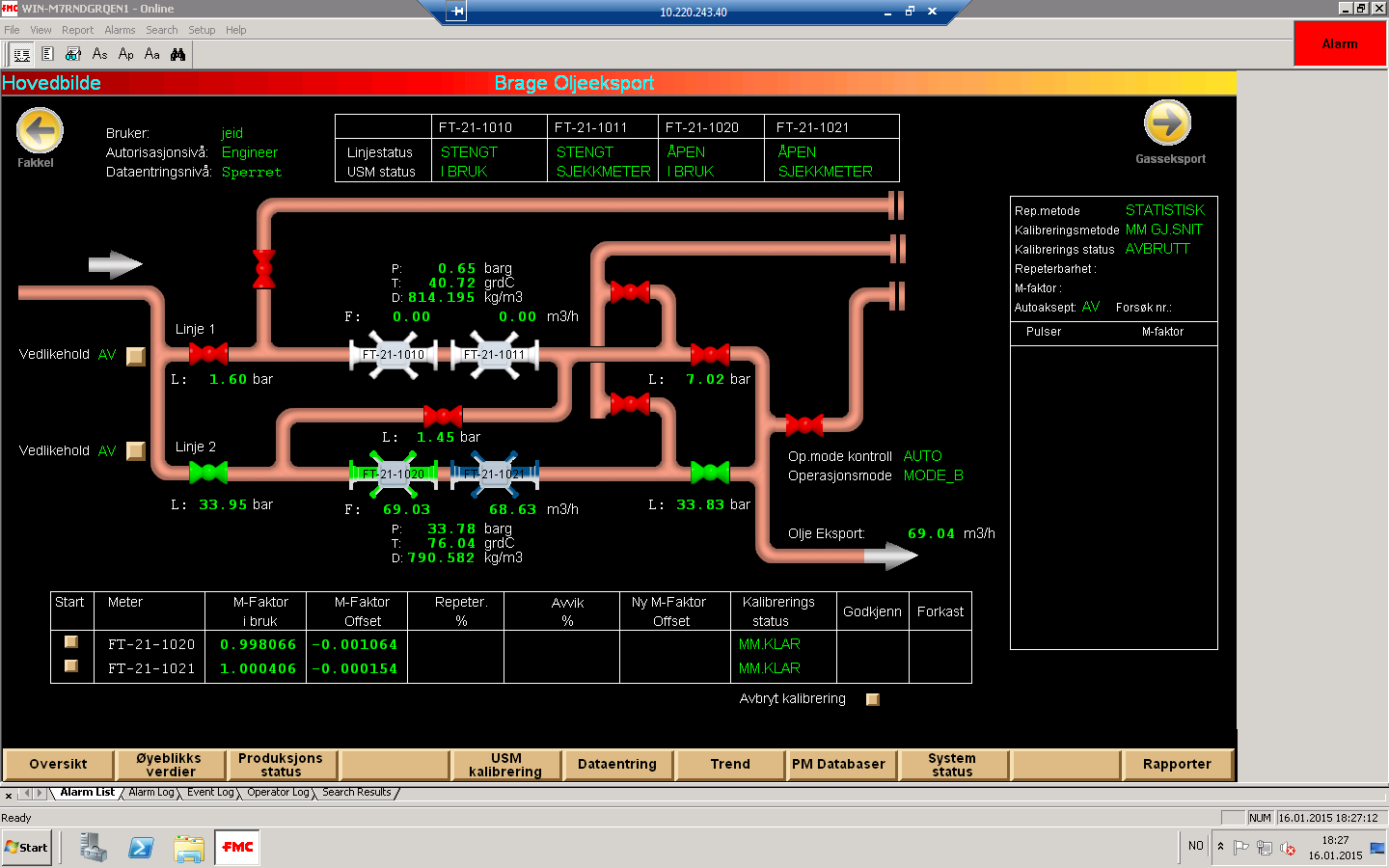This screenshot has width=1389, height=868.
Task: Check the Avbryt kalibrering box
Action: coord(873,699)
